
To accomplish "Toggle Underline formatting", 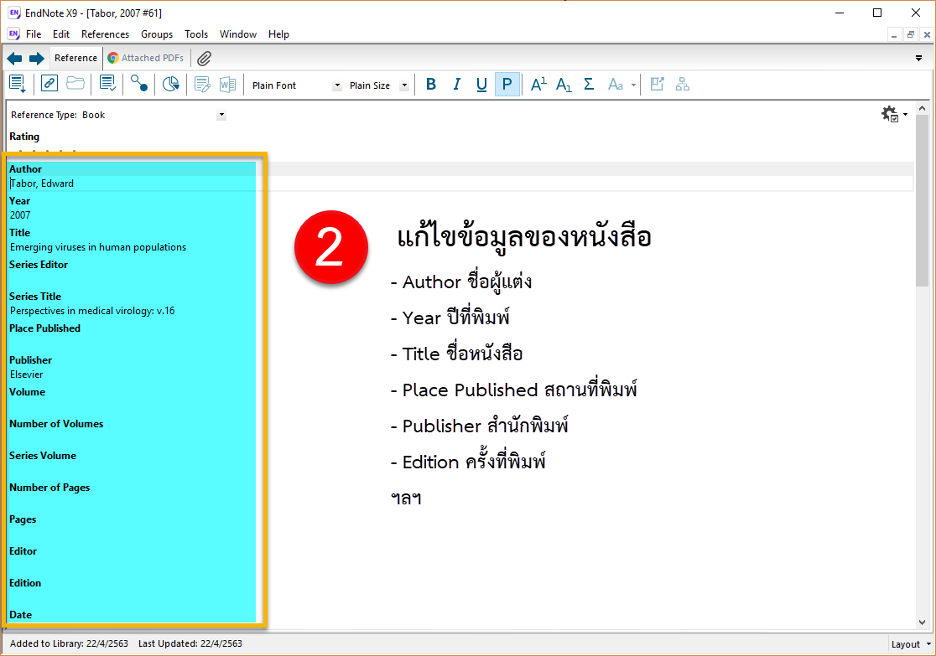I will click(481, 85).
